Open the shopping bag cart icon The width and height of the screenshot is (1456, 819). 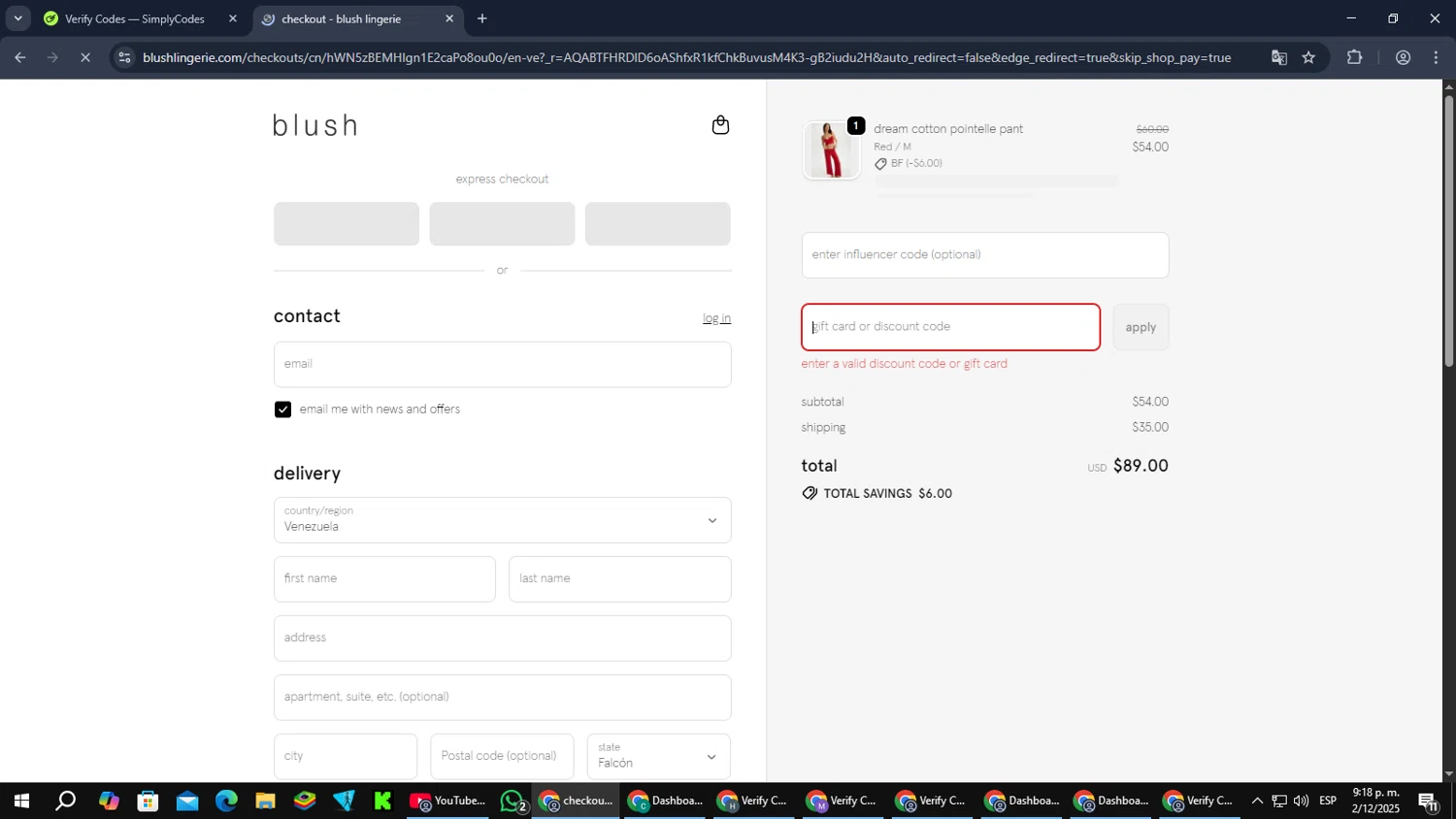tap(720, 125)
